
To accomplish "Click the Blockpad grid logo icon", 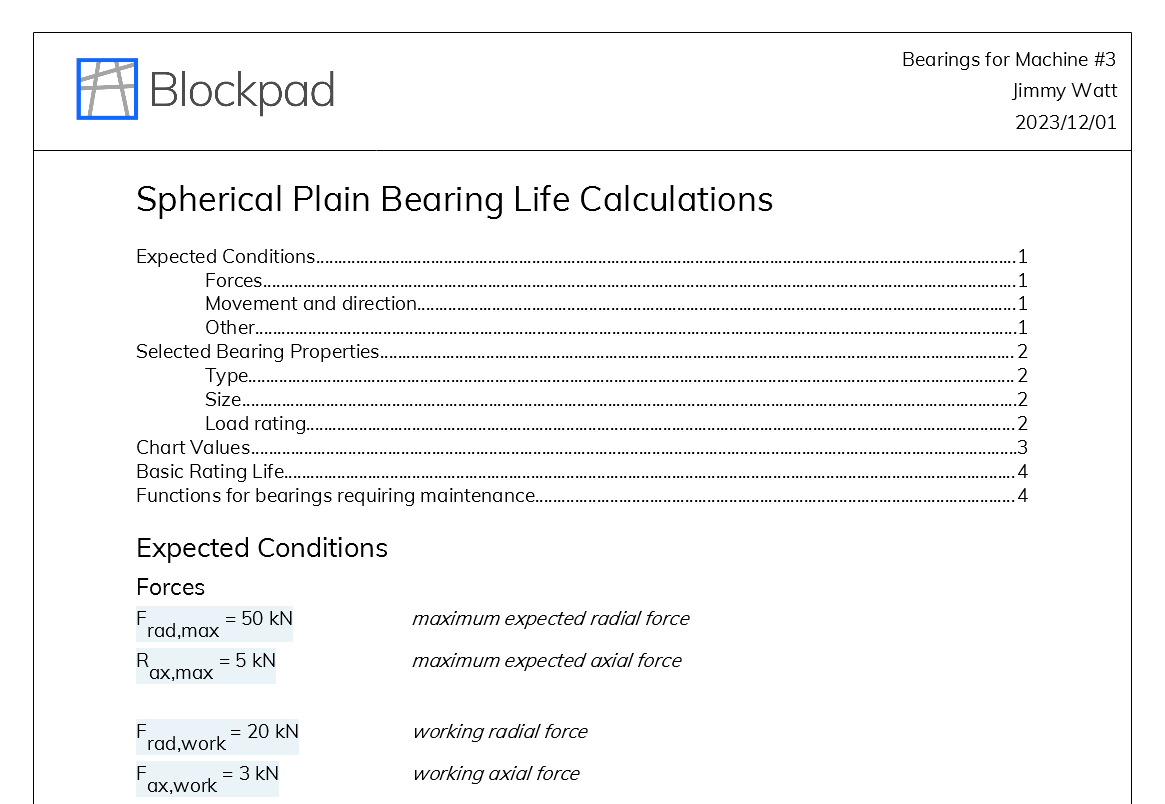I will click(107, 89).
